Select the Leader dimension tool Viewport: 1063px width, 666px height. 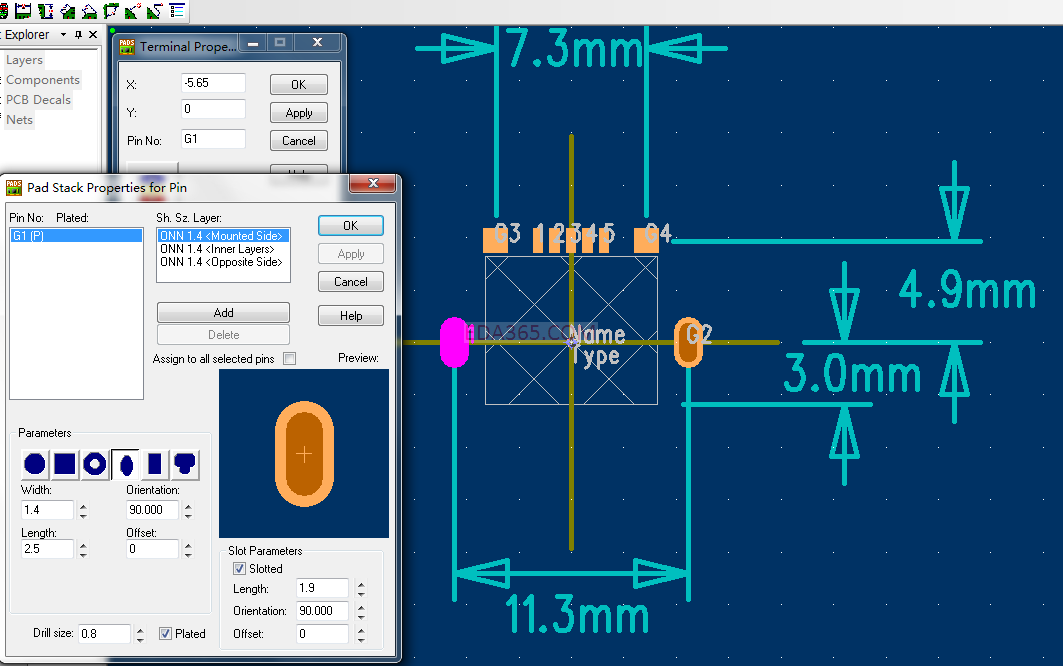click(x=155, y=10)
